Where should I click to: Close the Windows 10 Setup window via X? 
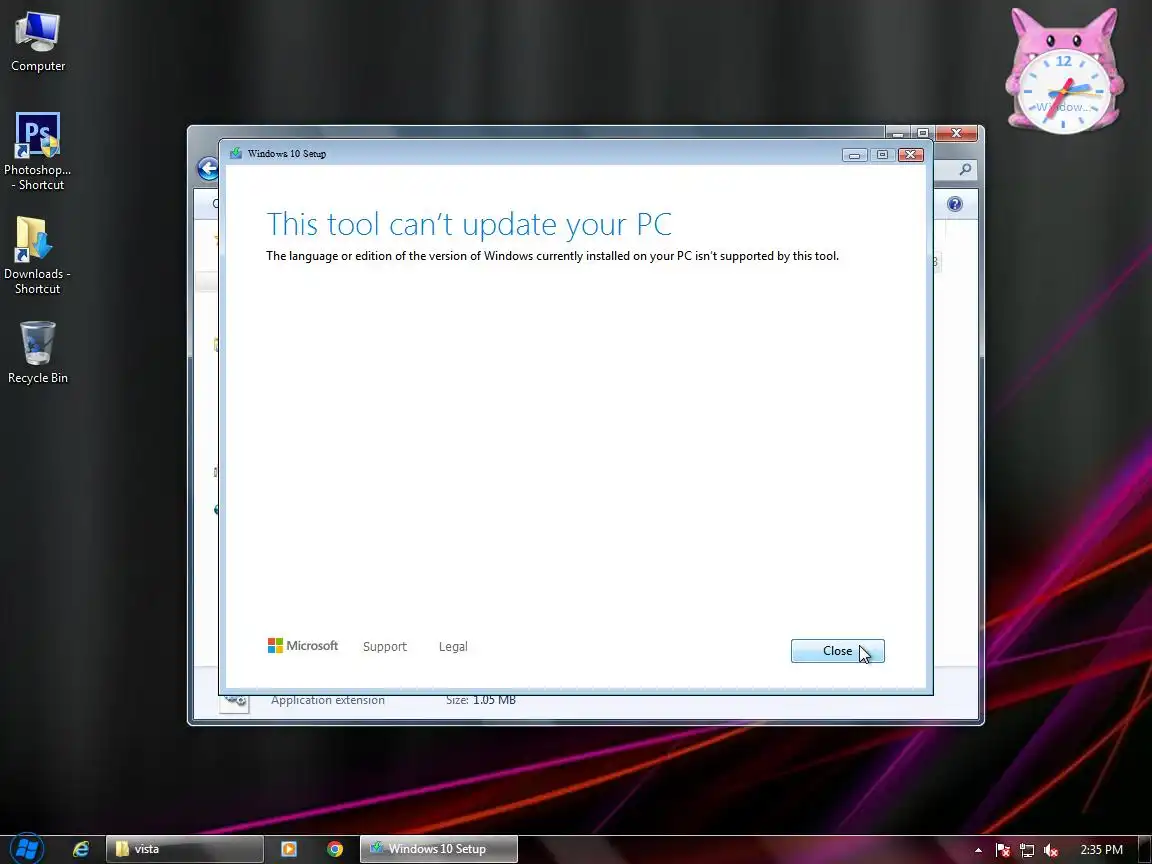[910, 154]
